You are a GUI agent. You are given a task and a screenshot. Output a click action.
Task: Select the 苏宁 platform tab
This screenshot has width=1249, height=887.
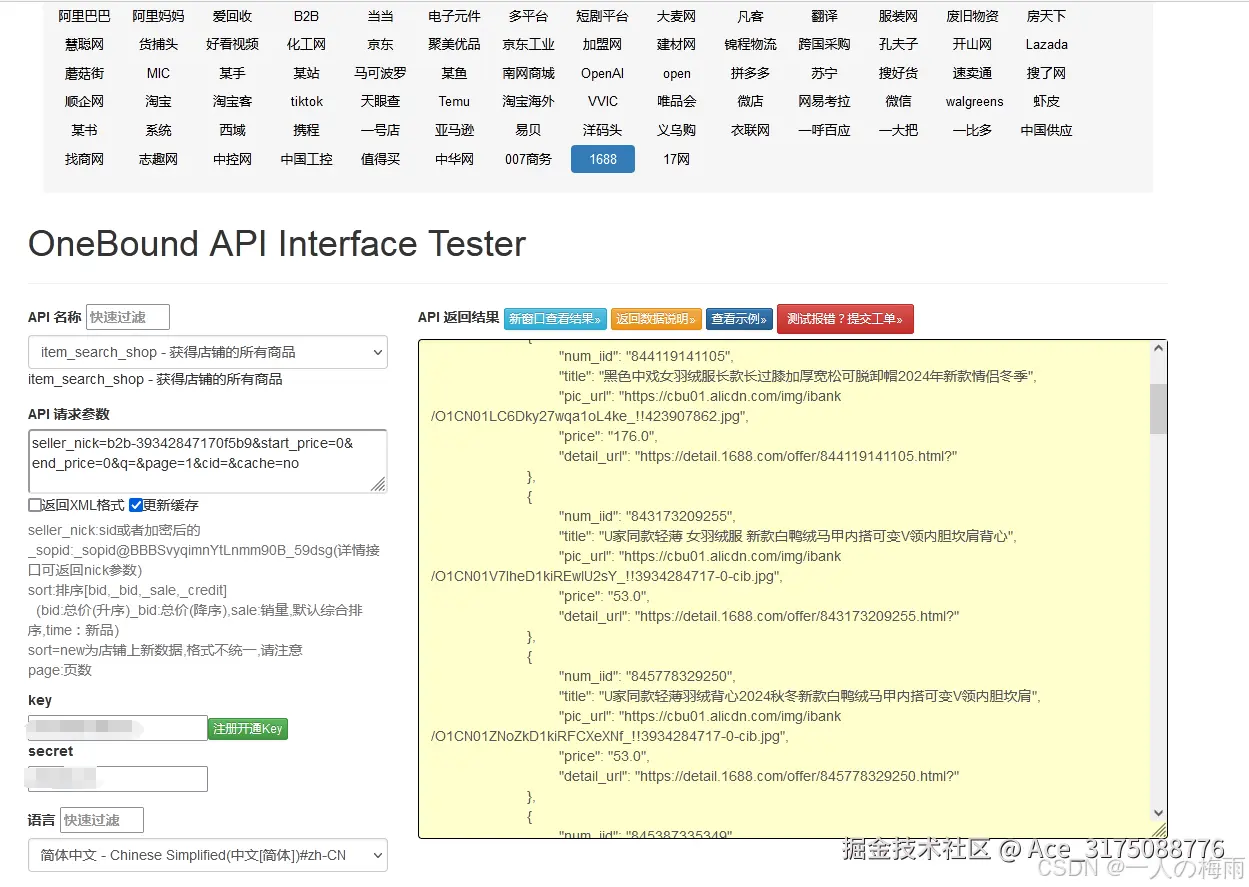click(x=824, y=73)
